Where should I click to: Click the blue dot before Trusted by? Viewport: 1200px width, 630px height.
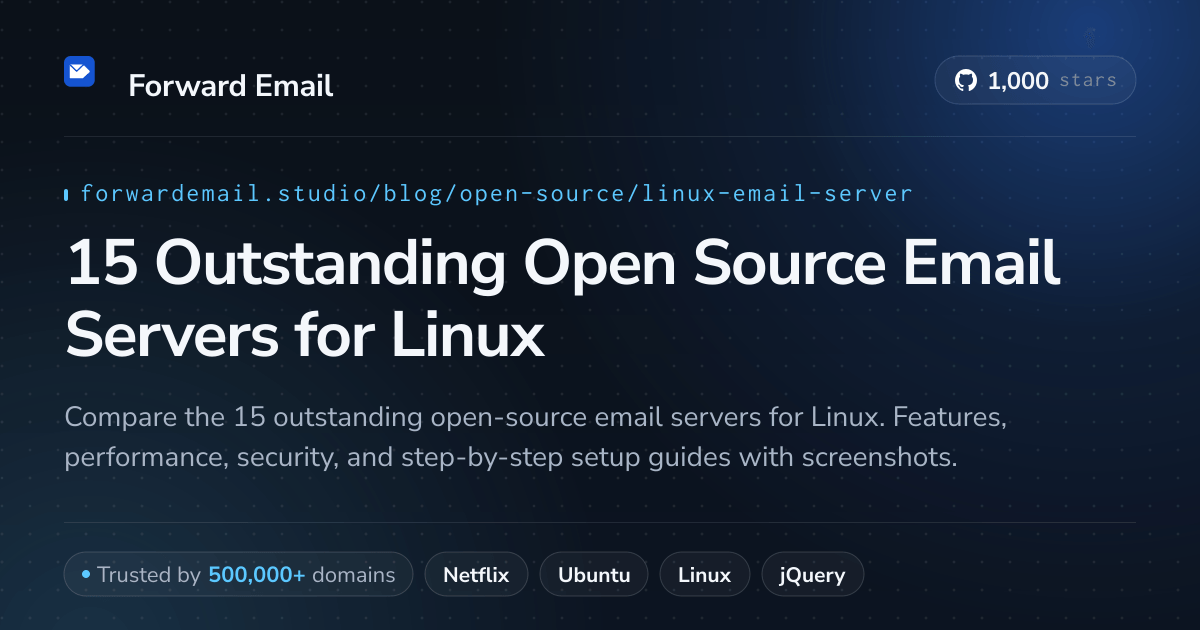coord(86,575)
